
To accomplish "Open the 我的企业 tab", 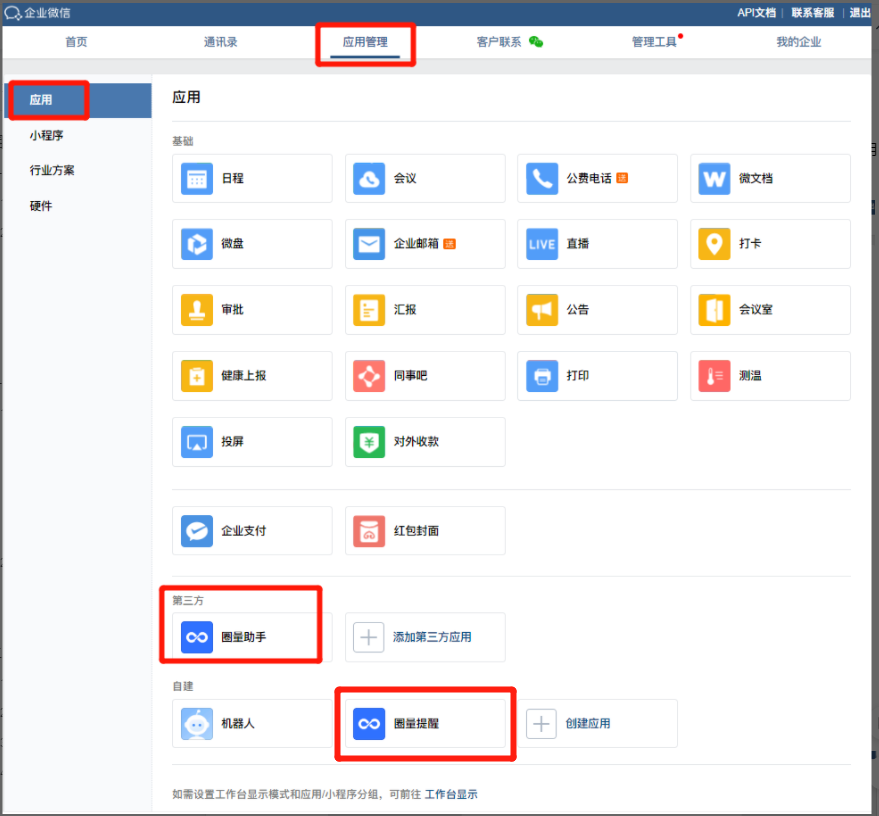I will 798,42.
